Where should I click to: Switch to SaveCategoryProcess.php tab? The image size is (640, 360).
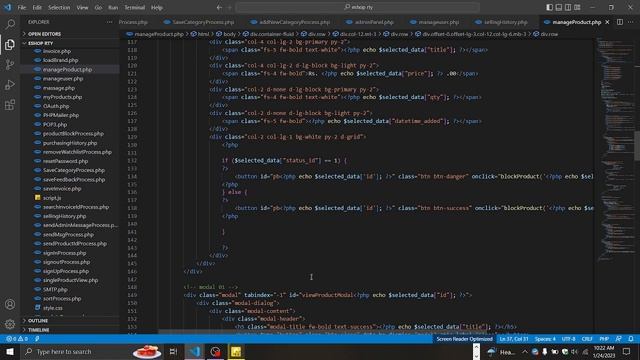click(199, 22)
